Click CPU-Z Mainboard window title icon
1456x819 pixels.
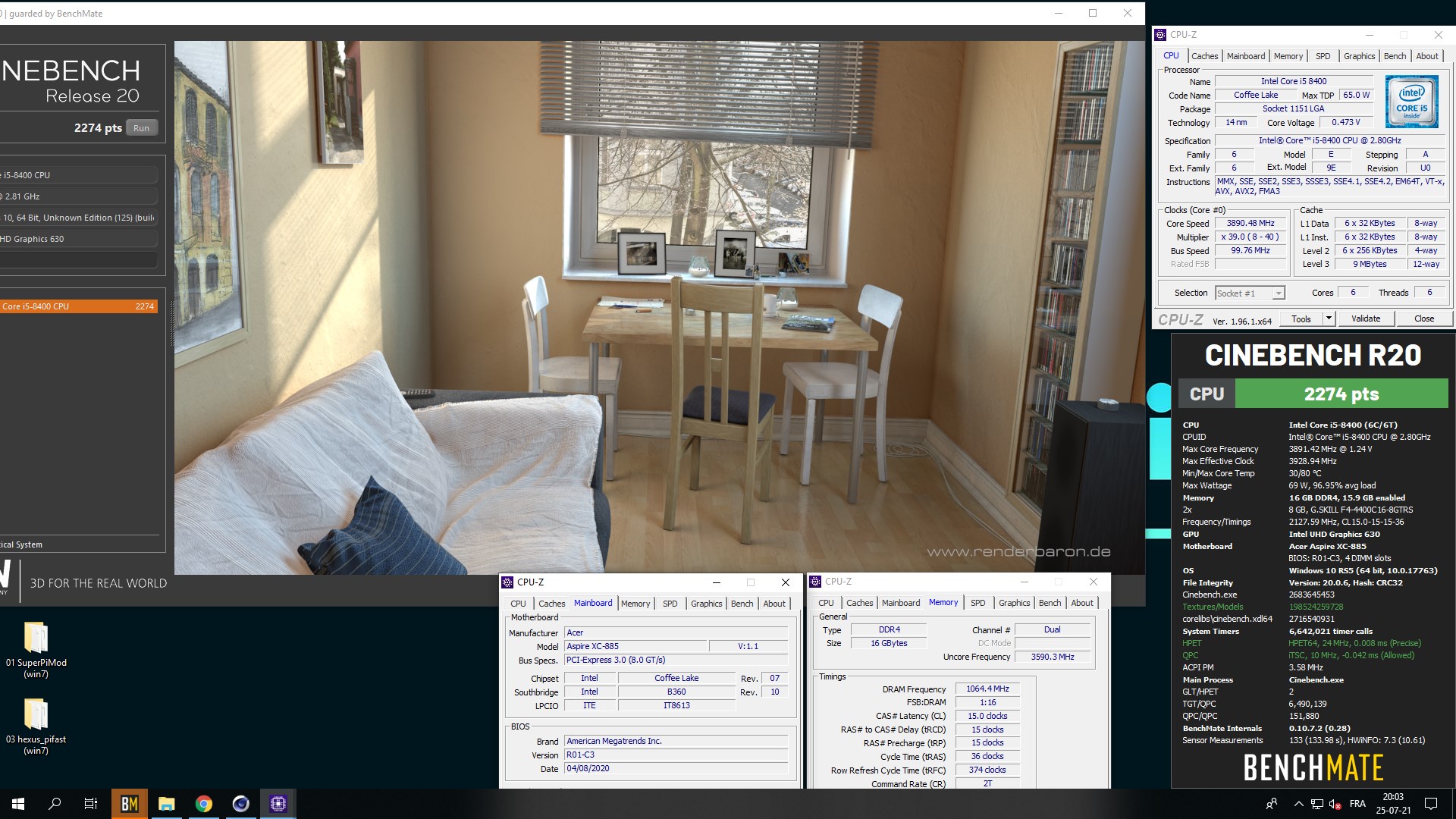click(x=507, y=582)
